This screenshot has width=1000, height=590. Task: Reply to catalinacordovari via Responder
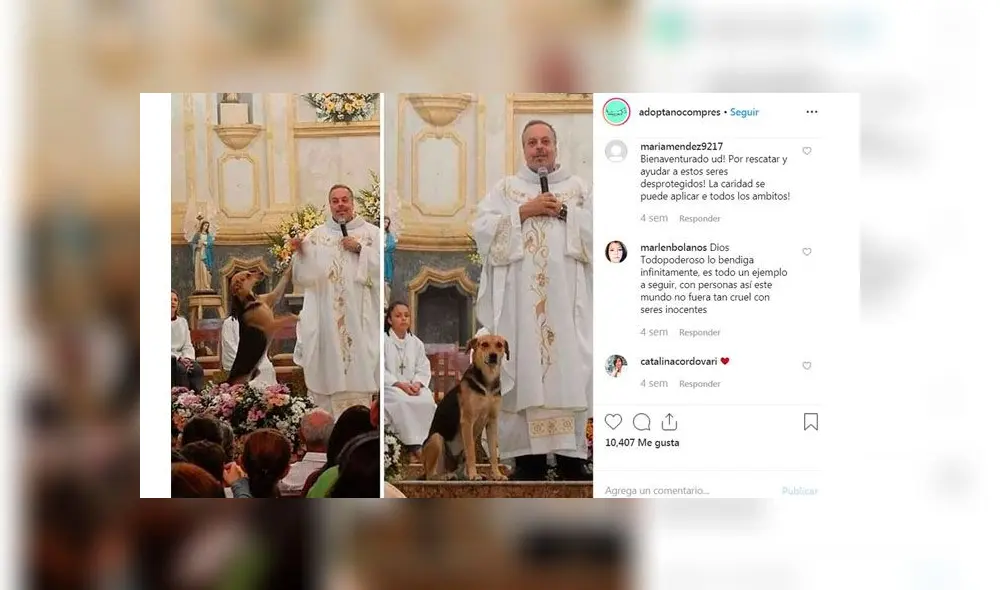click(700, 384)
